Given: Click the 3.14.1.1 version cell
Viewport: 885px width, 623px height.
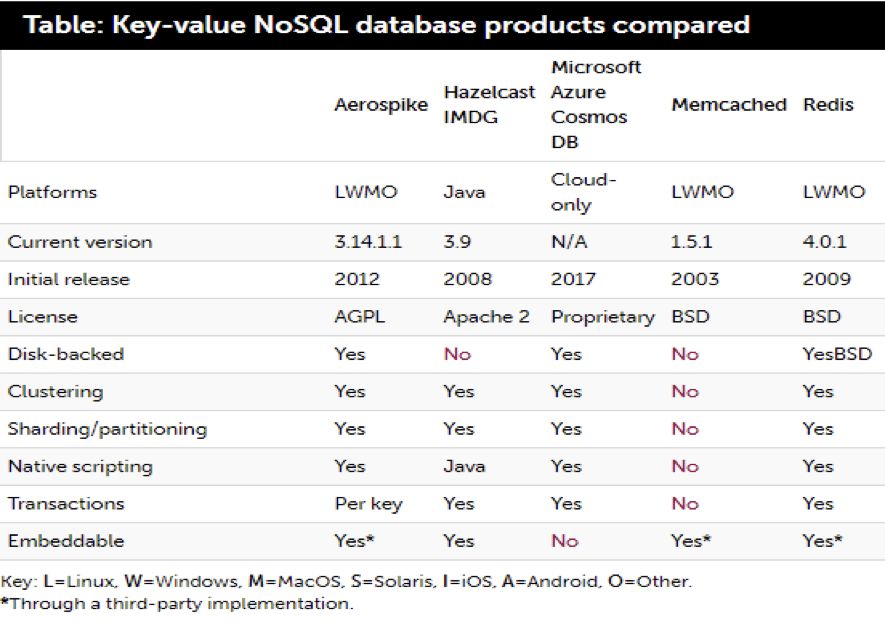Looking at the screenshot, I should [369, 242].
